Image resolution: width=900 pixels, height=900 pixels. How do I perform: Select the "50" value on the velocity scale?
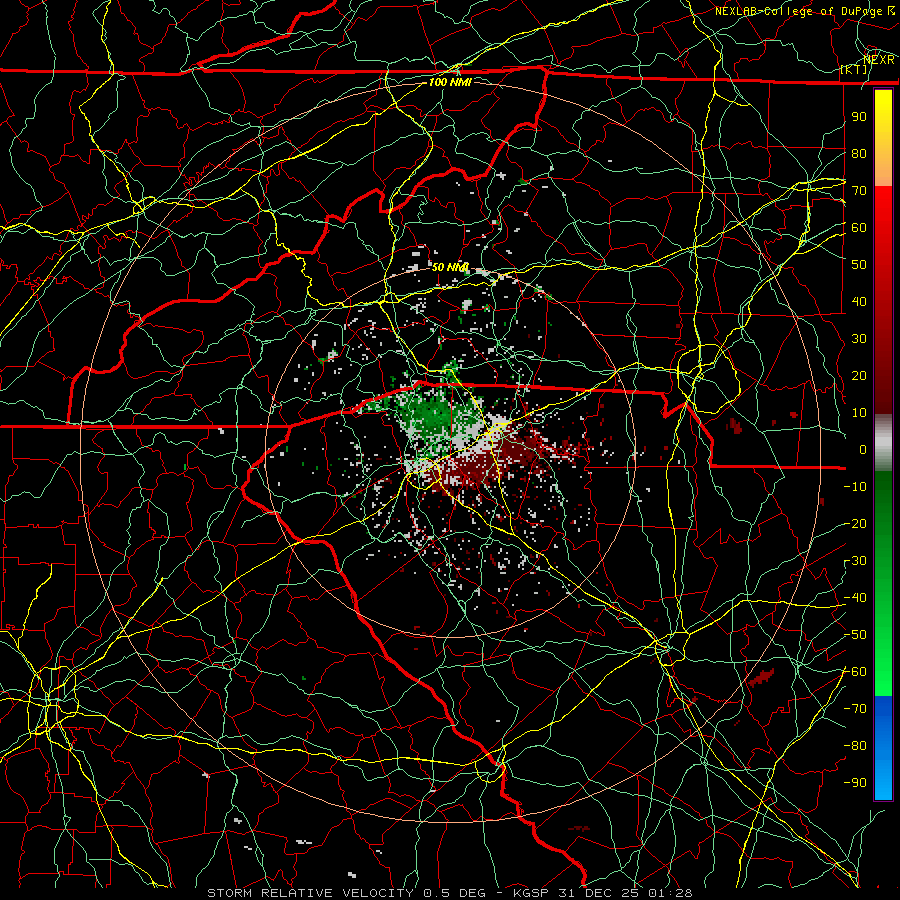(x=859, y=265)
